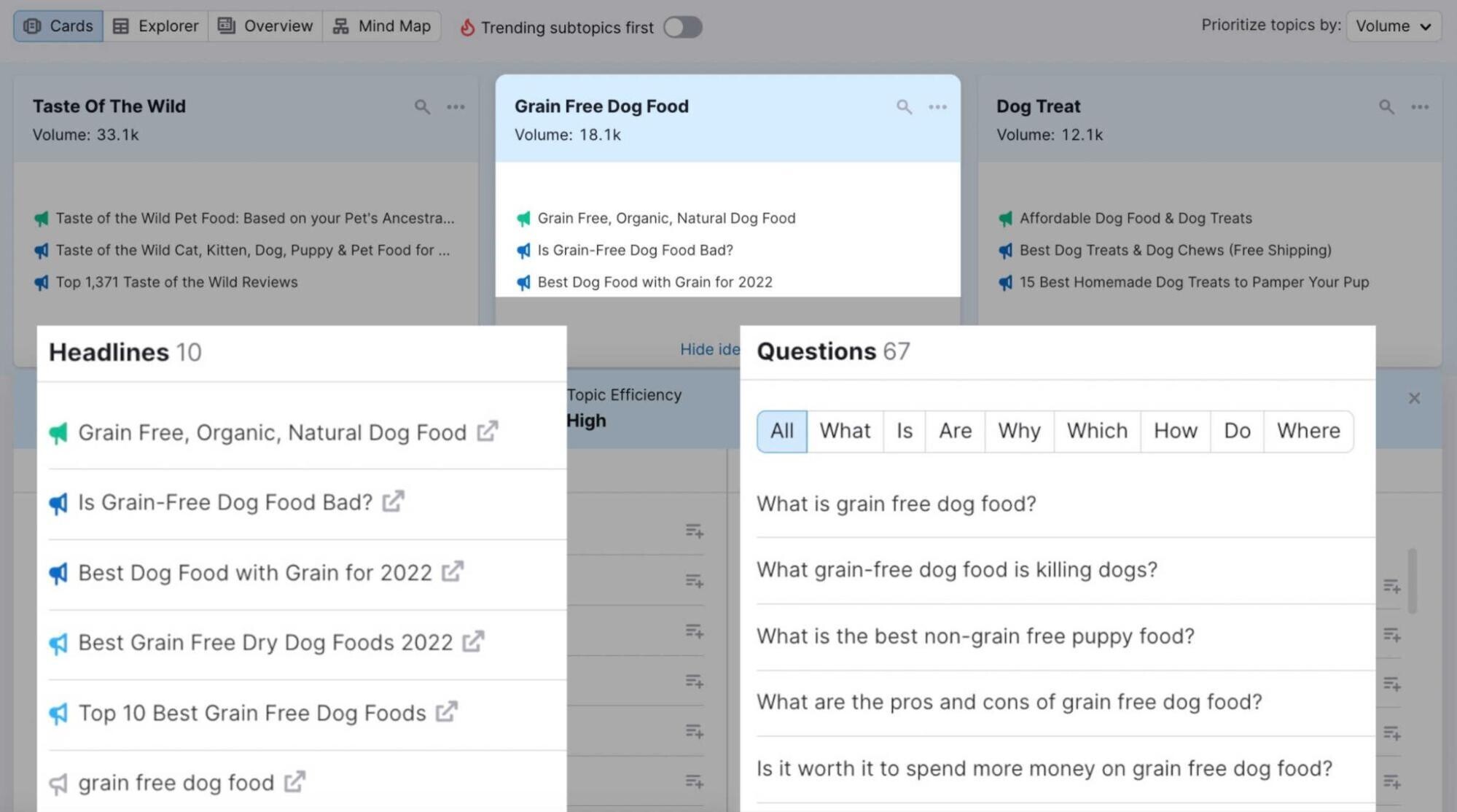The width and height of the screenshot is (1457, 812).
Task: Click the Why filter tab in Questions
Action: pos(1019,431)
